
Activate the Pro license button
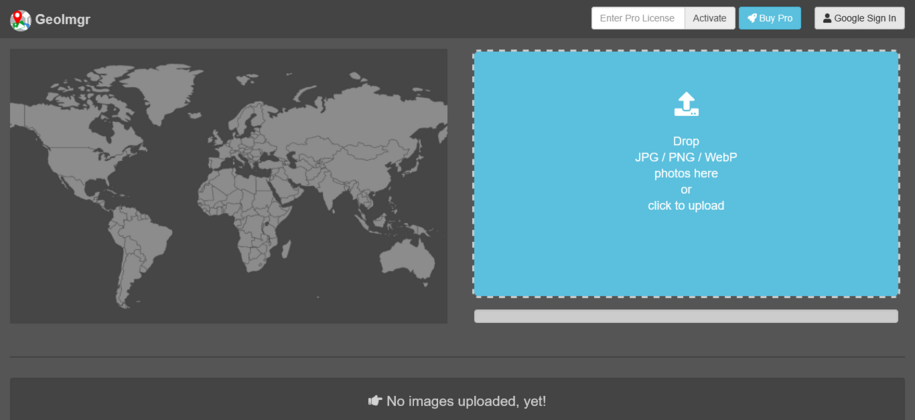710,18
